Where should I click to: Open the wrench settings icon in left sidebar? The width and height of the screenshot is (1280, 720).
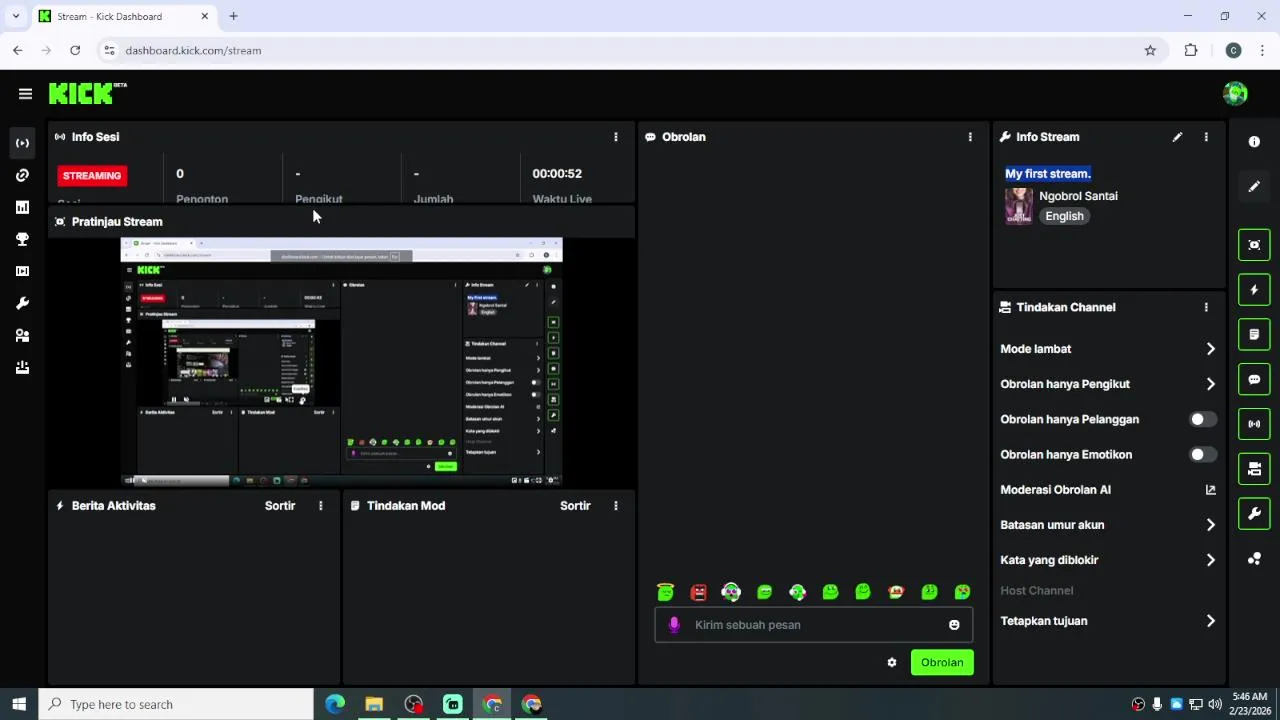(x=22, y=303)
